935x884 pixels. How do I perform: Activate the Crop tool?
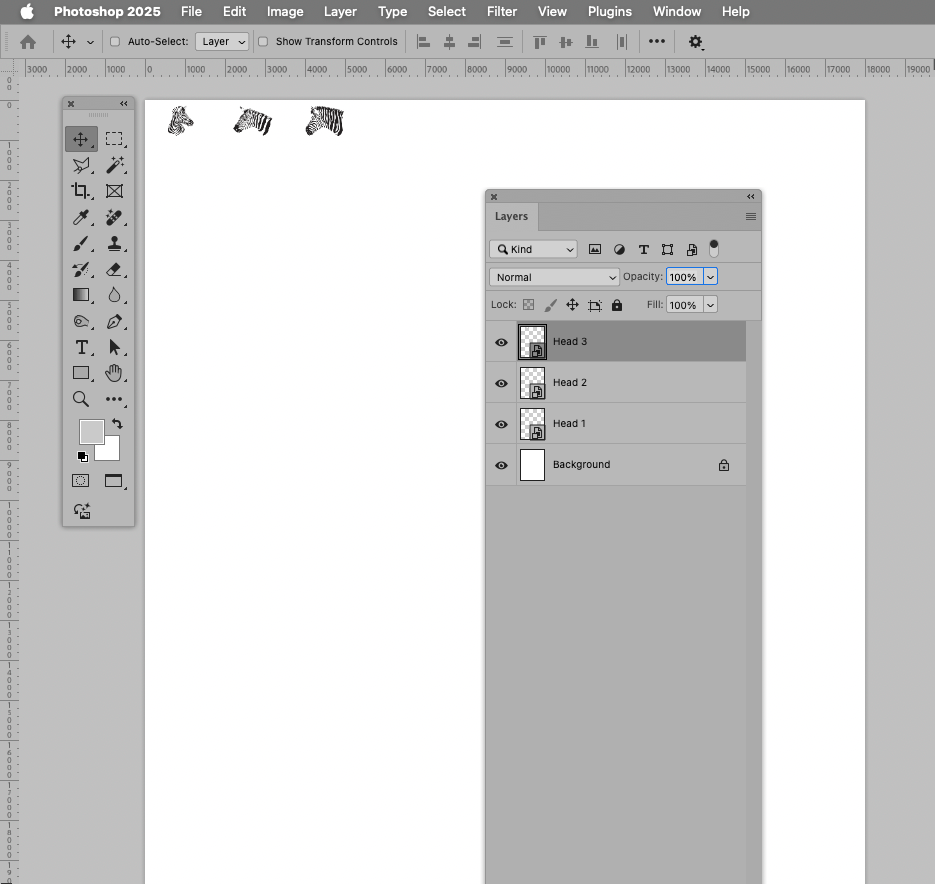(x=81, y=191)
